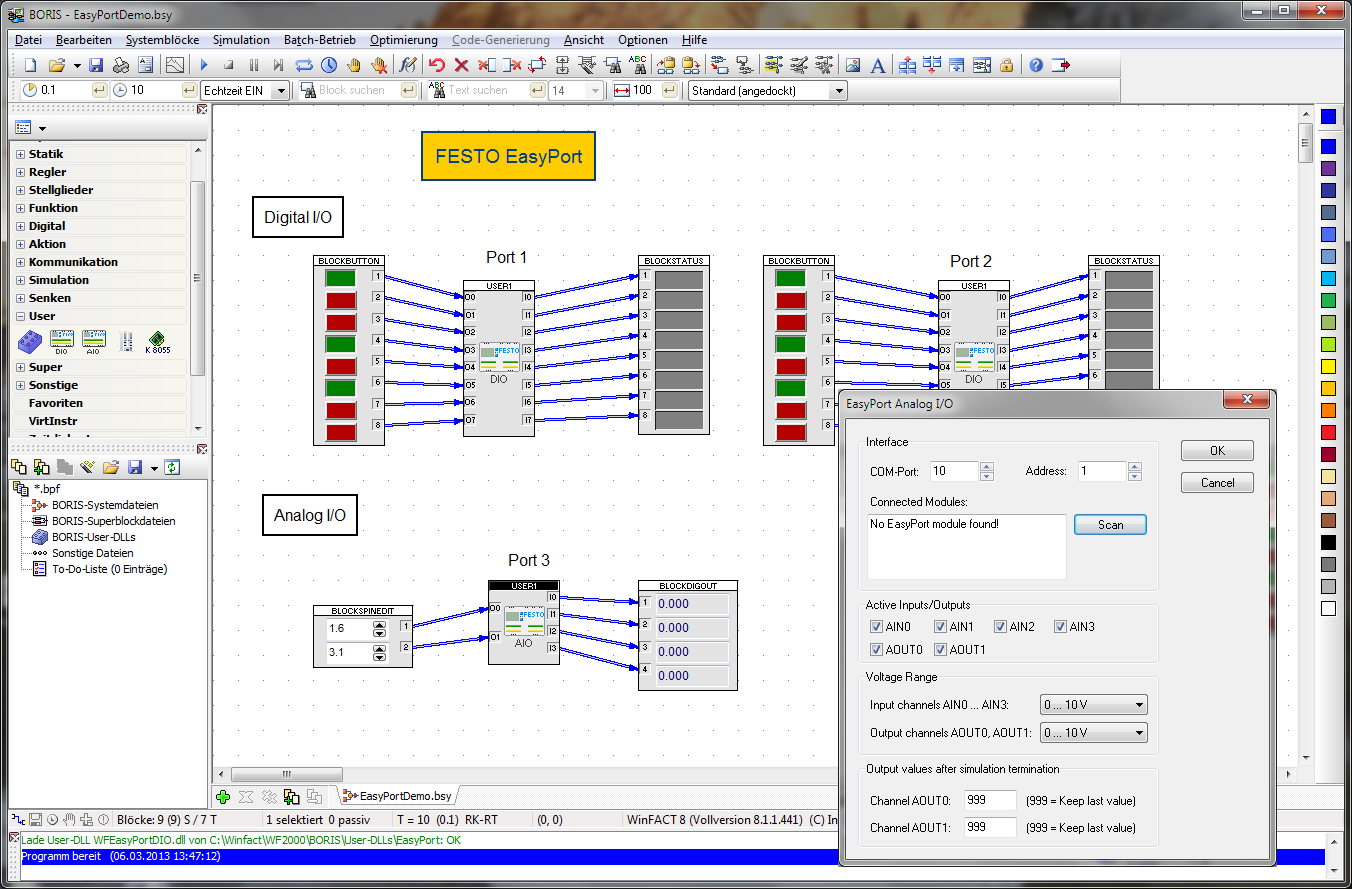Viewport: 1352px width, 889px height.
Task: Collapse the User block category
Action: [x=21, y=316]
